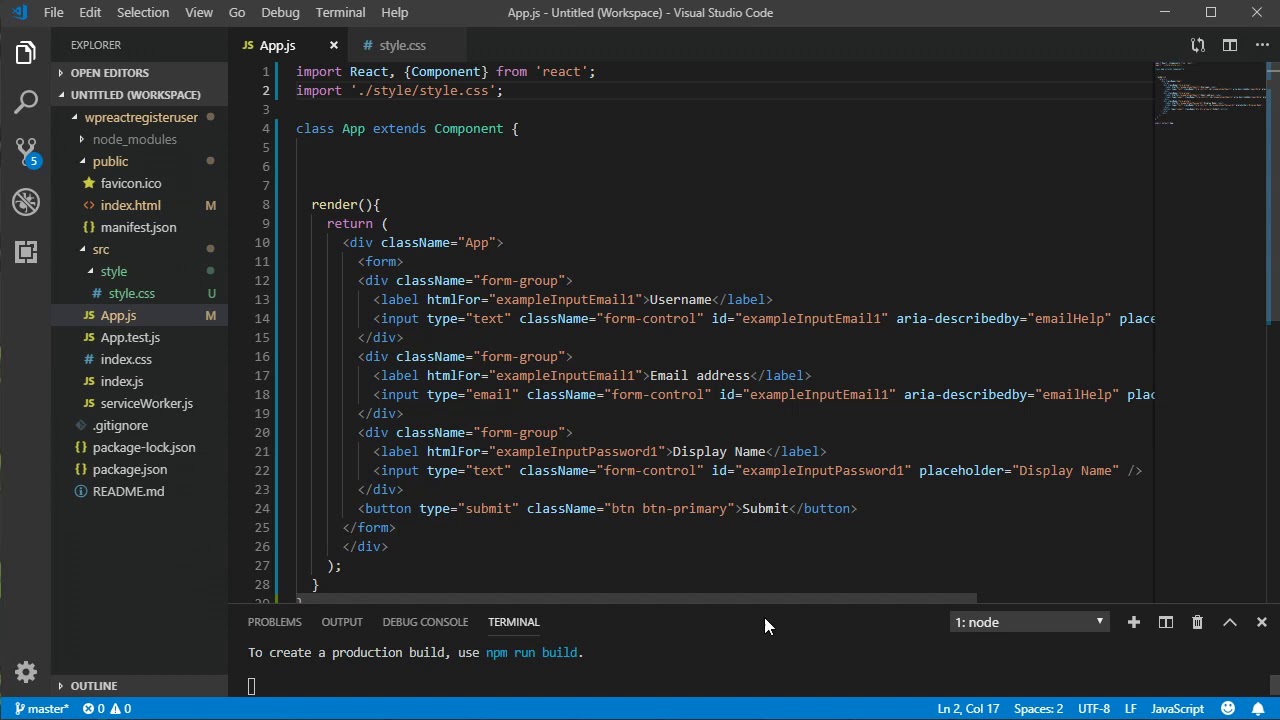Switch to the Output panel tab
The image size is (1280, 720).
(x=342, y=622)
